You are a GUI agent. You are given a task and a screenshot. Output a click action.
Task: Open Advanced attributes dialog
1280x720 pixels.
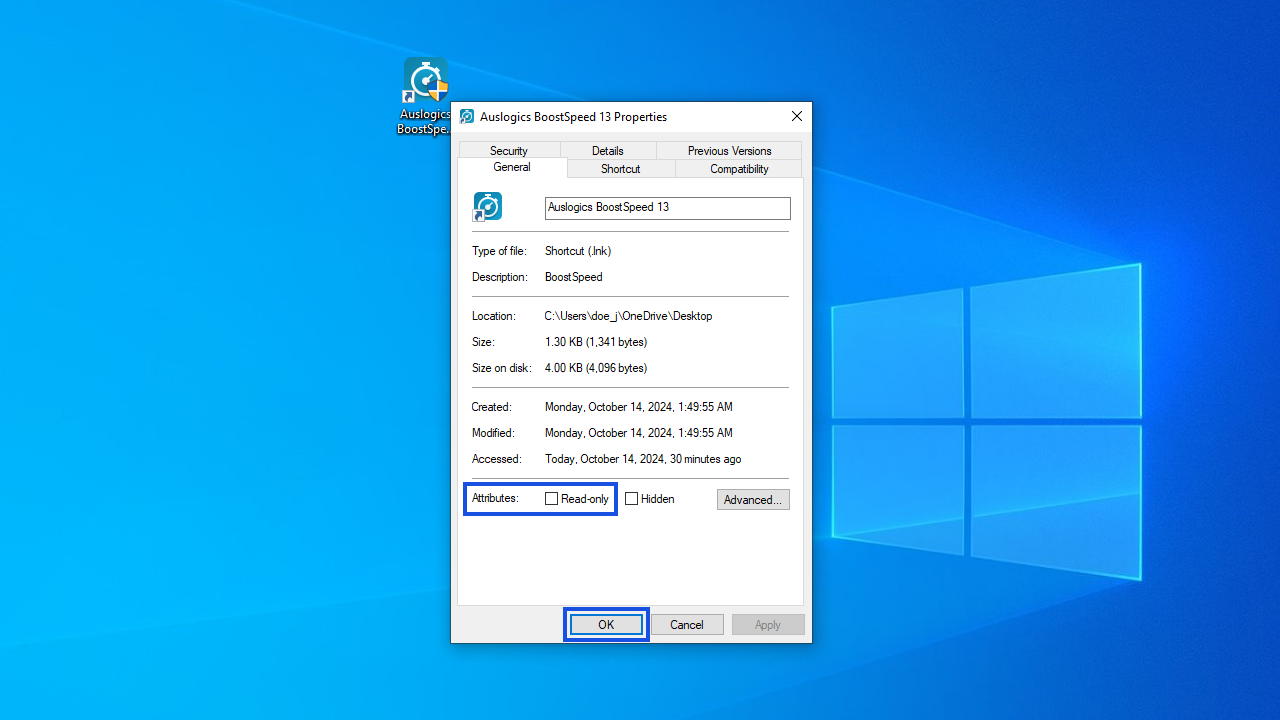(753, 499)
